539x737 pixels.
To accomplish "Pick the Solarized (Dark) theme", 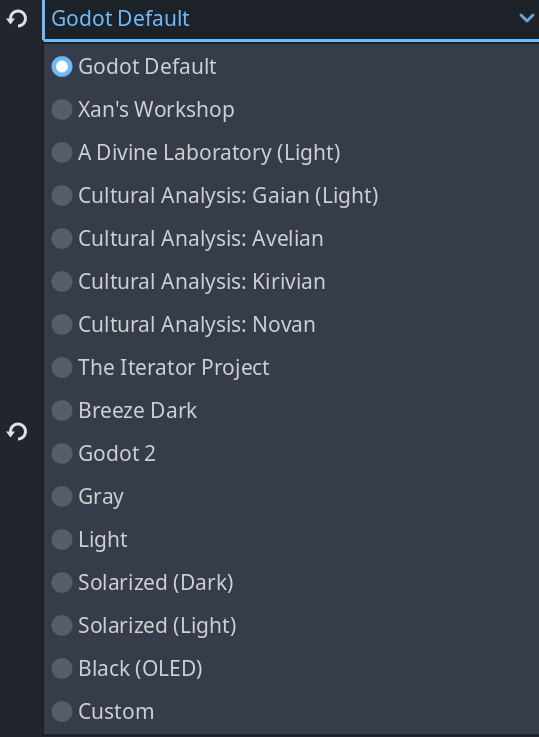I will [x=291, y=582].
